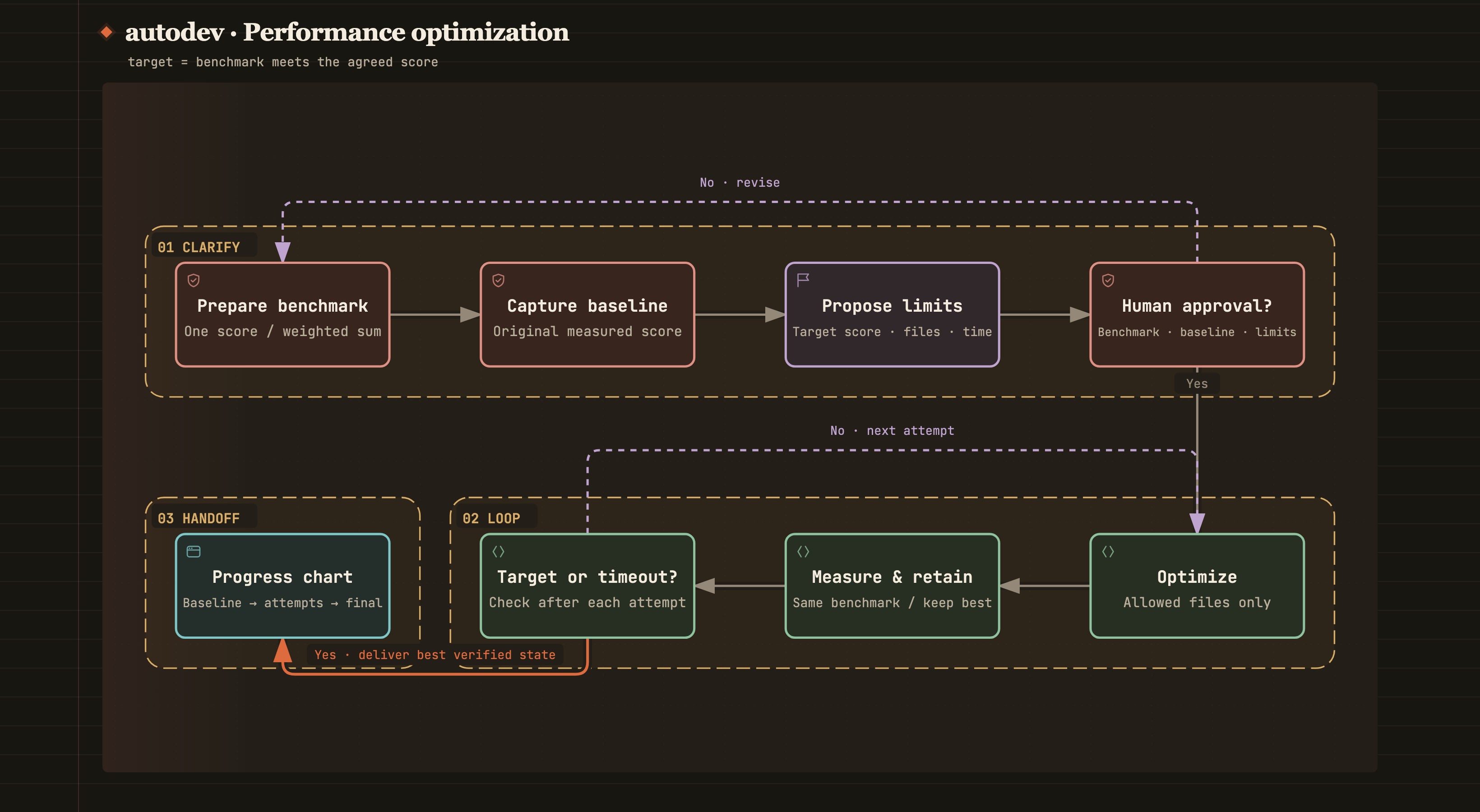Viewport: 1480px width, 812px height.
Task: Click the target = benchmark meets agreed score subtitle
Action: (x=282, y=61)
